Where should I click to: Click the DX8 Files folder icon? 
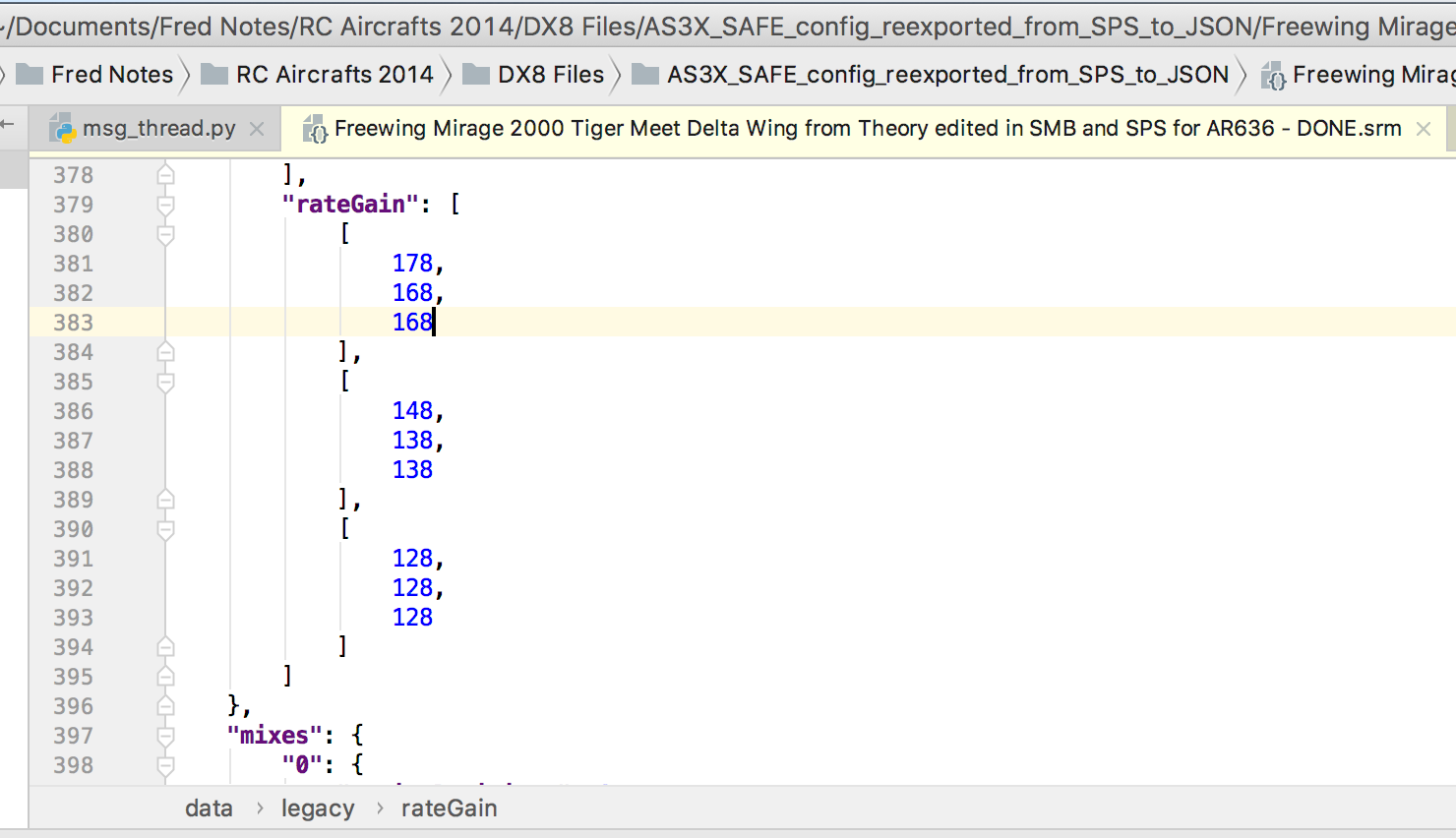[476, 75]
